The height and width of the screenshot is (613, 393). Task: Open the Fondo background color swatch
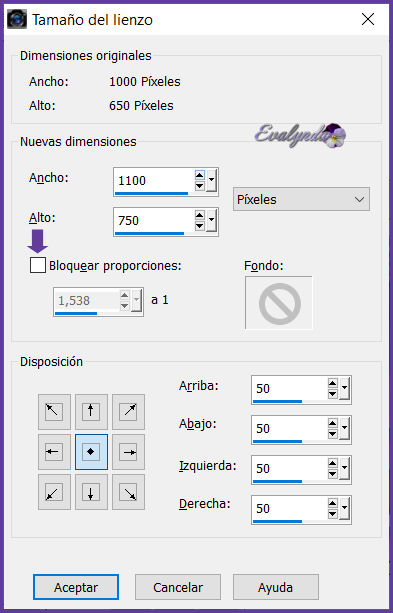point(279,303)
